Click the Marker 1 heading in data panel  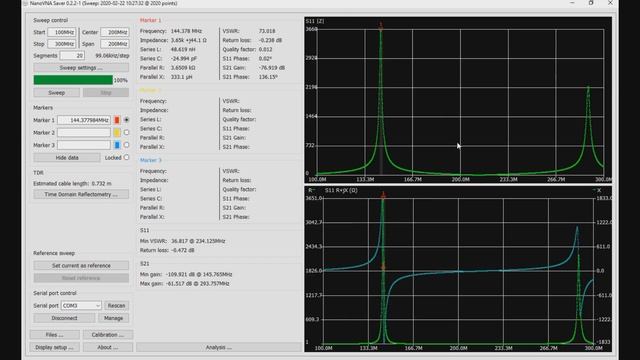click(x=150, y=20)
